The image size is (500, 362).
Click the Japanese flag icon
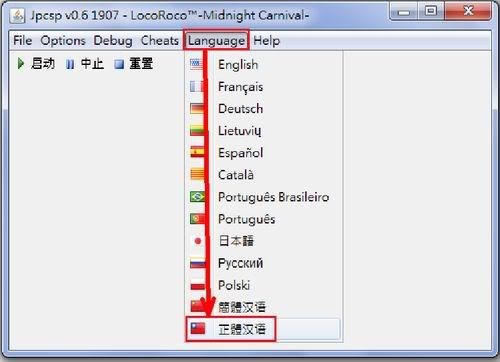click(197, 241)
